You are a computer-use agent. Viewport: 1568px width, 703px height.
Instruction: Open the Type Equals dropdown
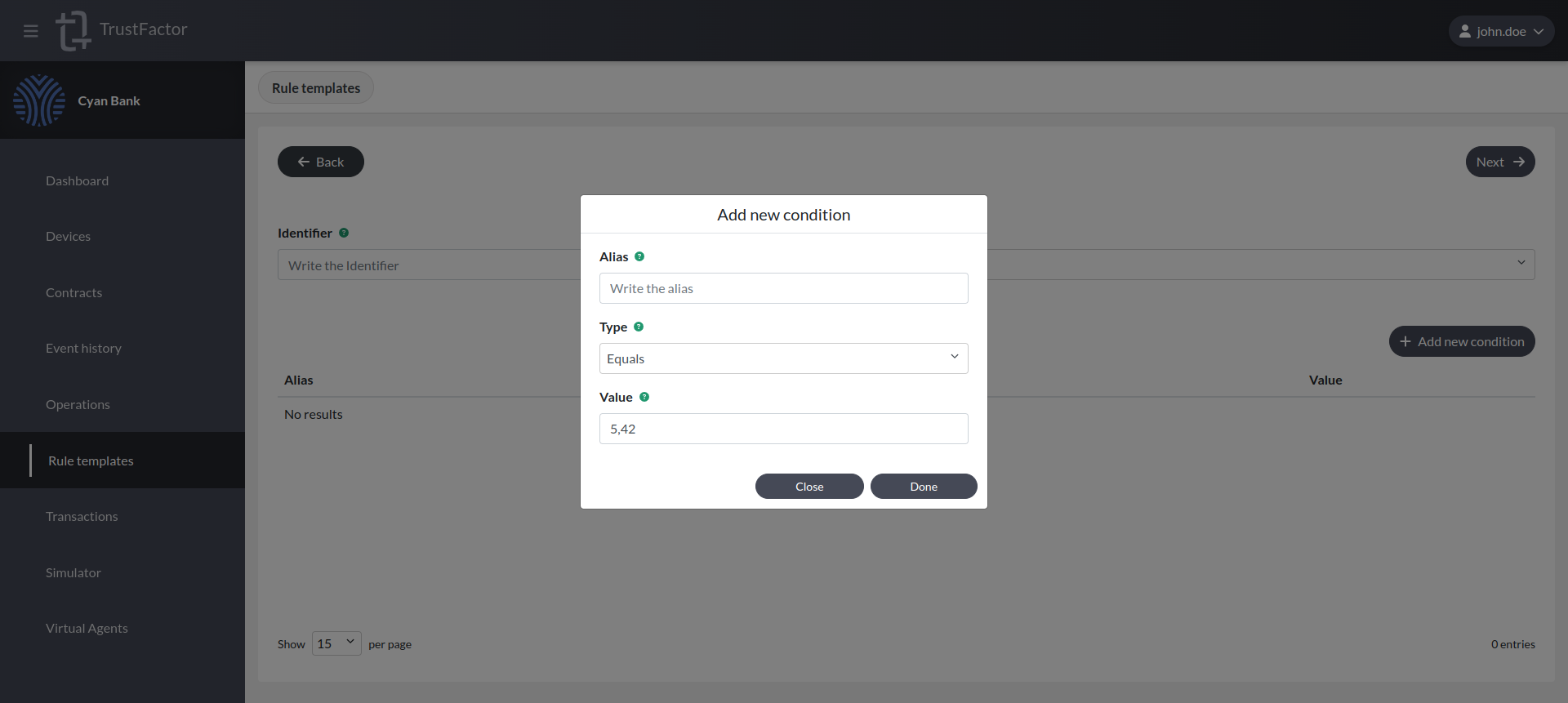pyautogui.click(x=784, y=358)
